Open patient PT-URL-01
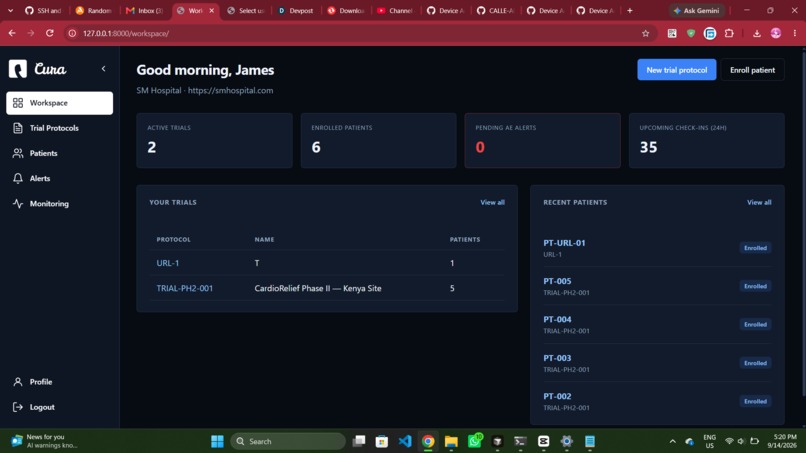This screenshot has height=453, width=806. [x=564, y=243]
